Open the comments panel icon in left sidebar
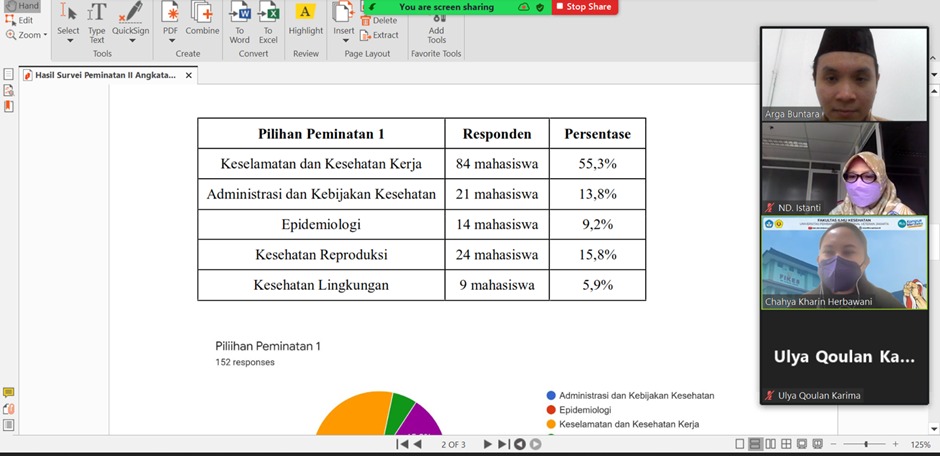Viewport: 940px width, 456px height. 9,393
